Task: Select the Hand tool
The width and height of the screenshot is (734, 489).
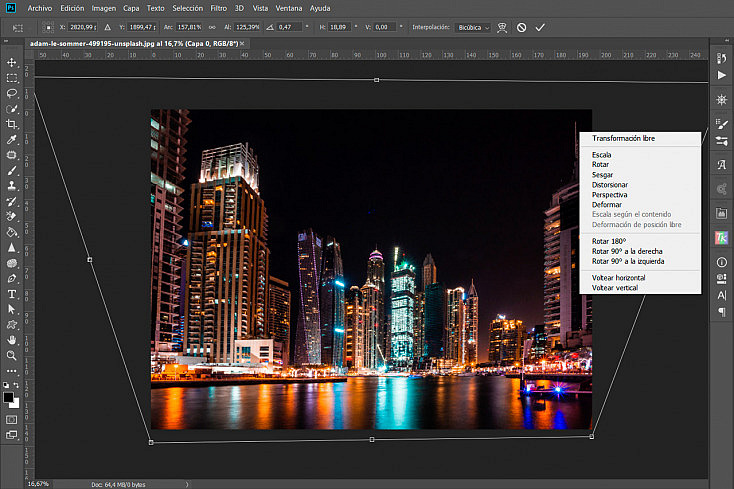Action: (12, 340)
